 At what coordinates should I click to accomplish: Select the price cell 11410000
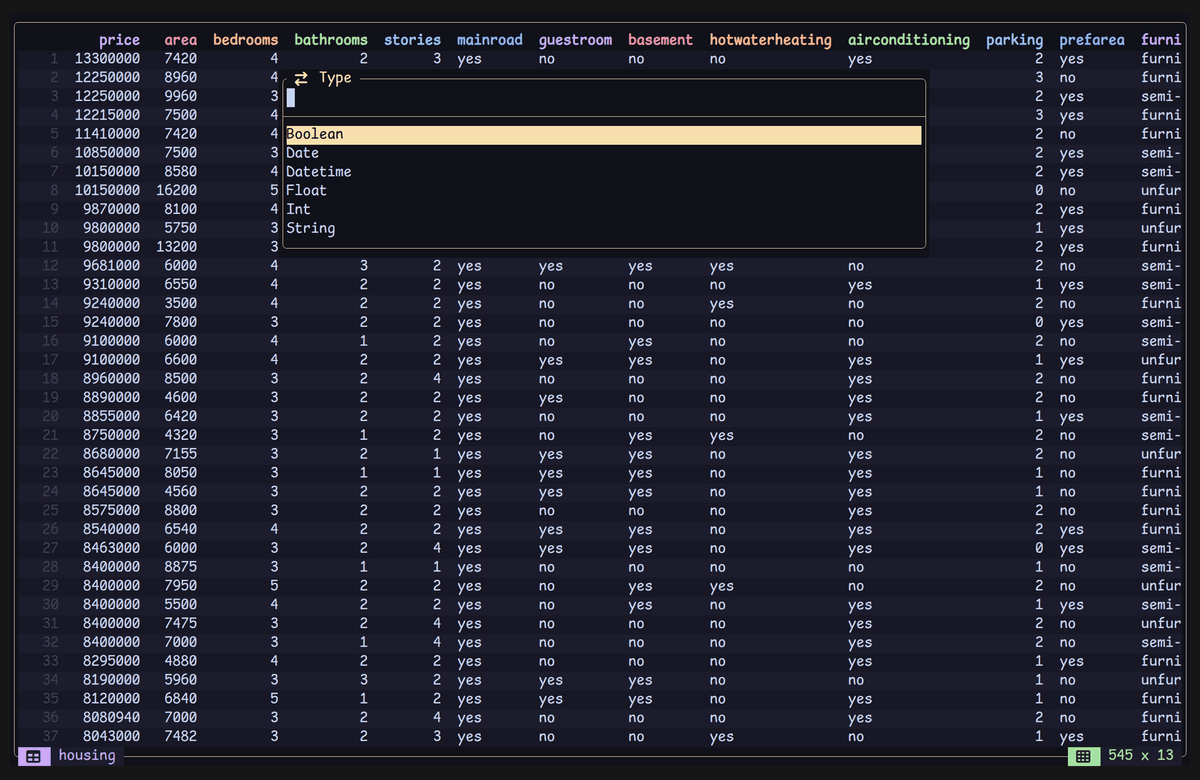point(107,134)
